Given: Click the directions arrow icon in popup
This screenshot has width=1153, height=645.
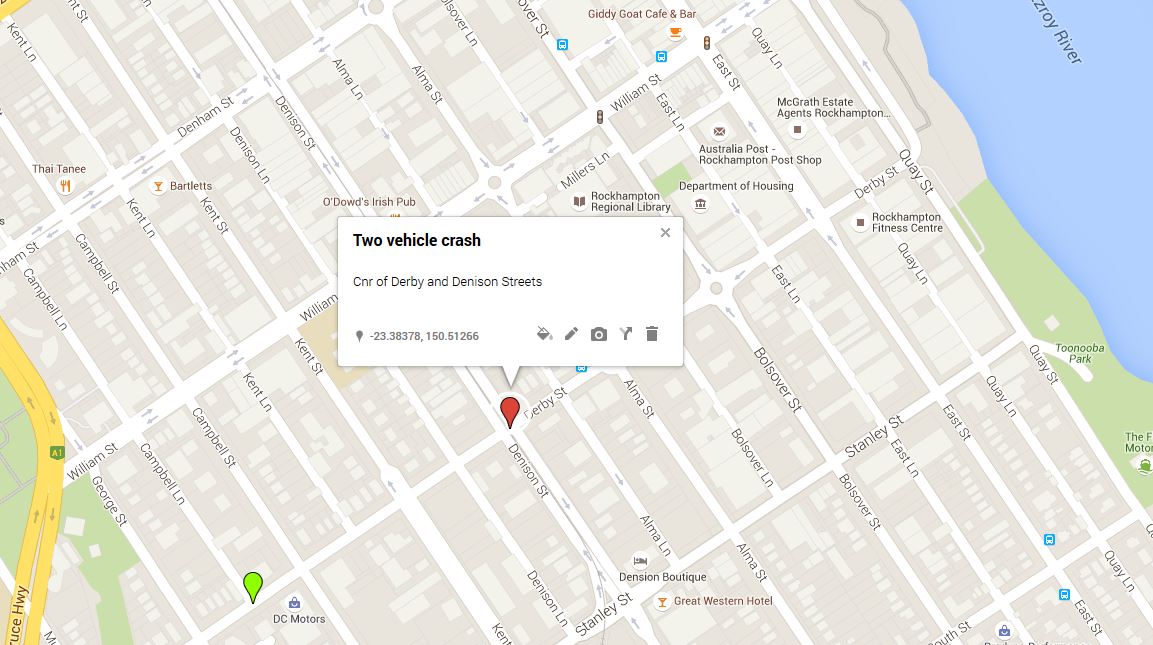Looking at the screenshot, I should point(626,334).
